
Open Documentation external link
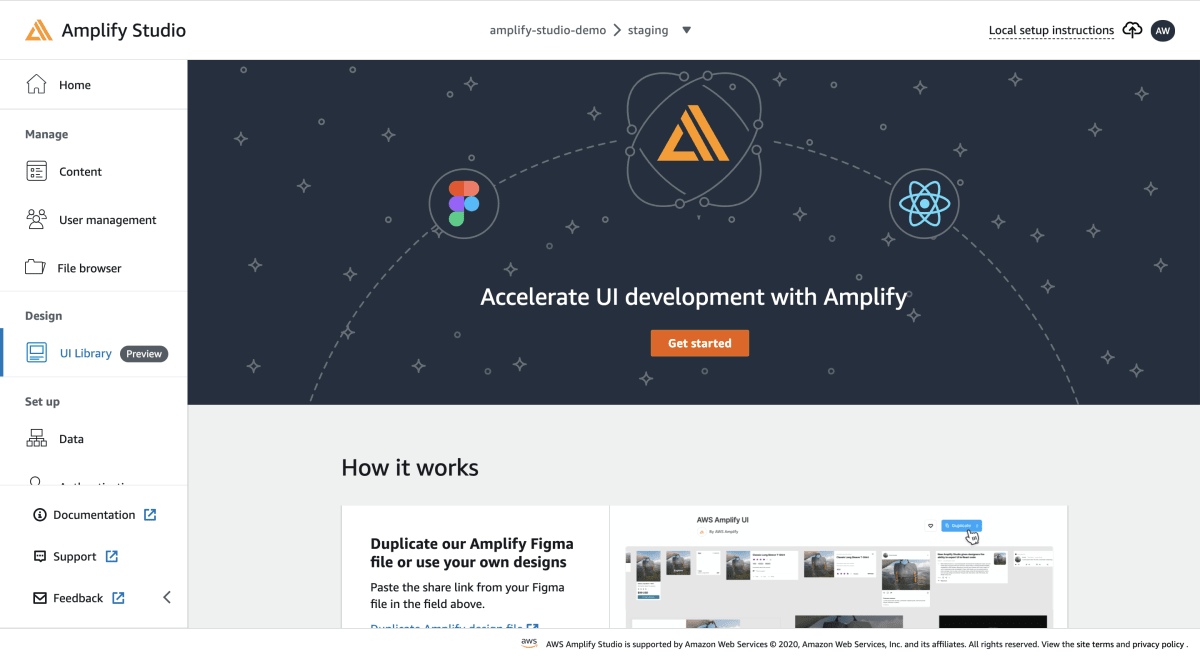tap(94, 515)
